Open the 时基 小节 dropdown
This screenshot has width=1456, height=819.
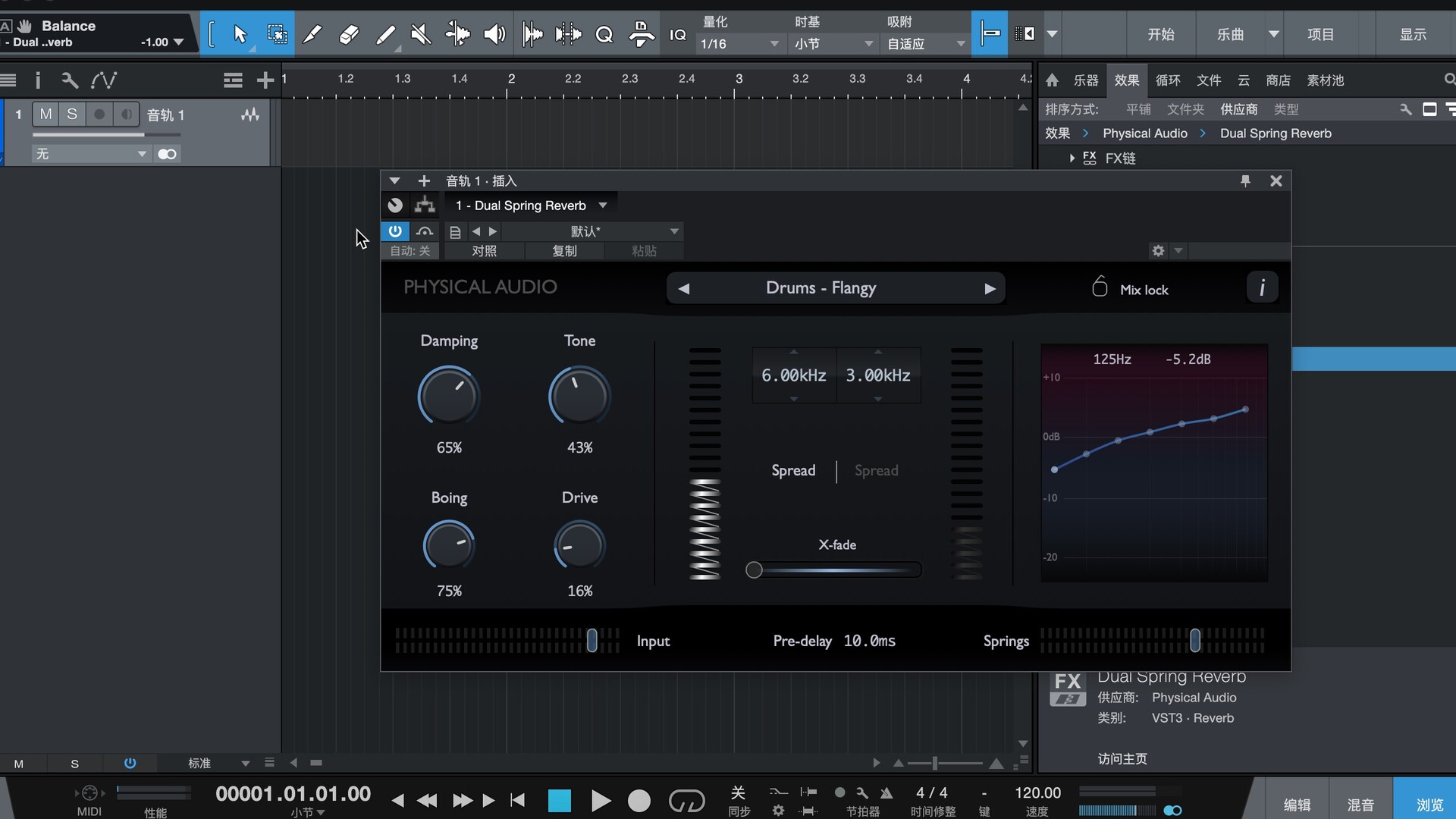click(x=834, y=44)
